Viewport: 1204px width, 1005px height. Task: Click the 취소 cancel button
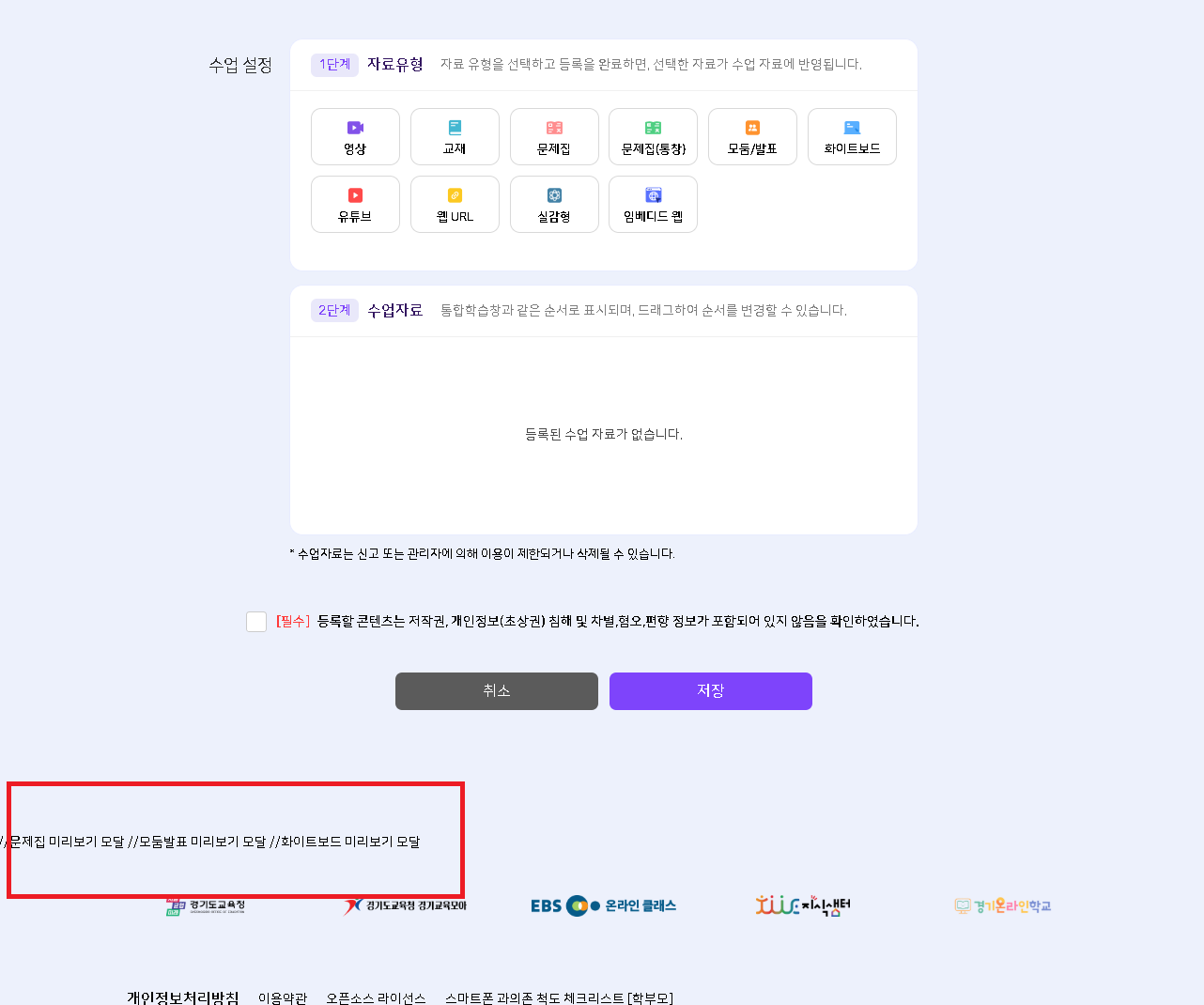tap(496, 691)
